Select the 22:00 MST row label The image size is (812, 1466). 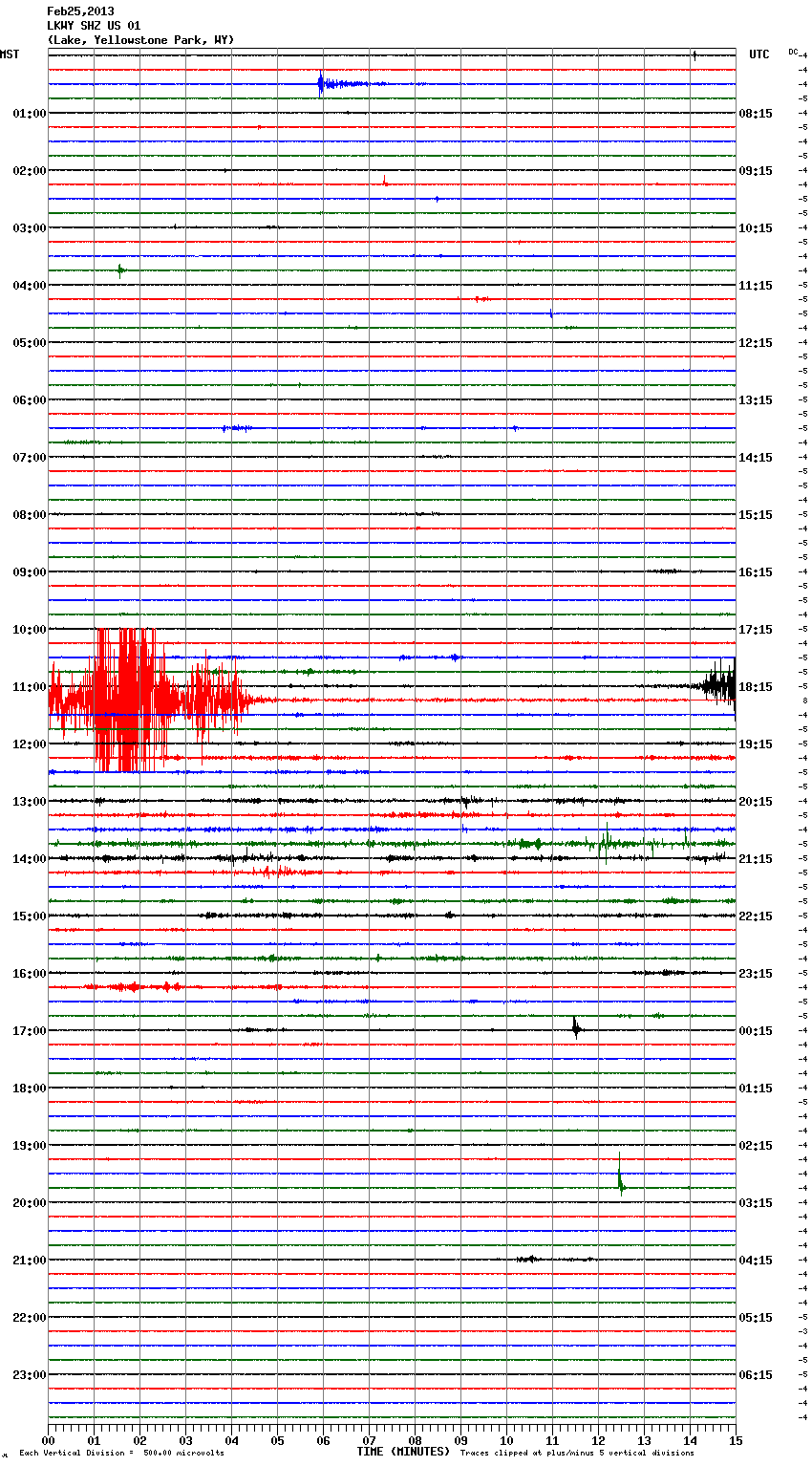point(30,1318)
